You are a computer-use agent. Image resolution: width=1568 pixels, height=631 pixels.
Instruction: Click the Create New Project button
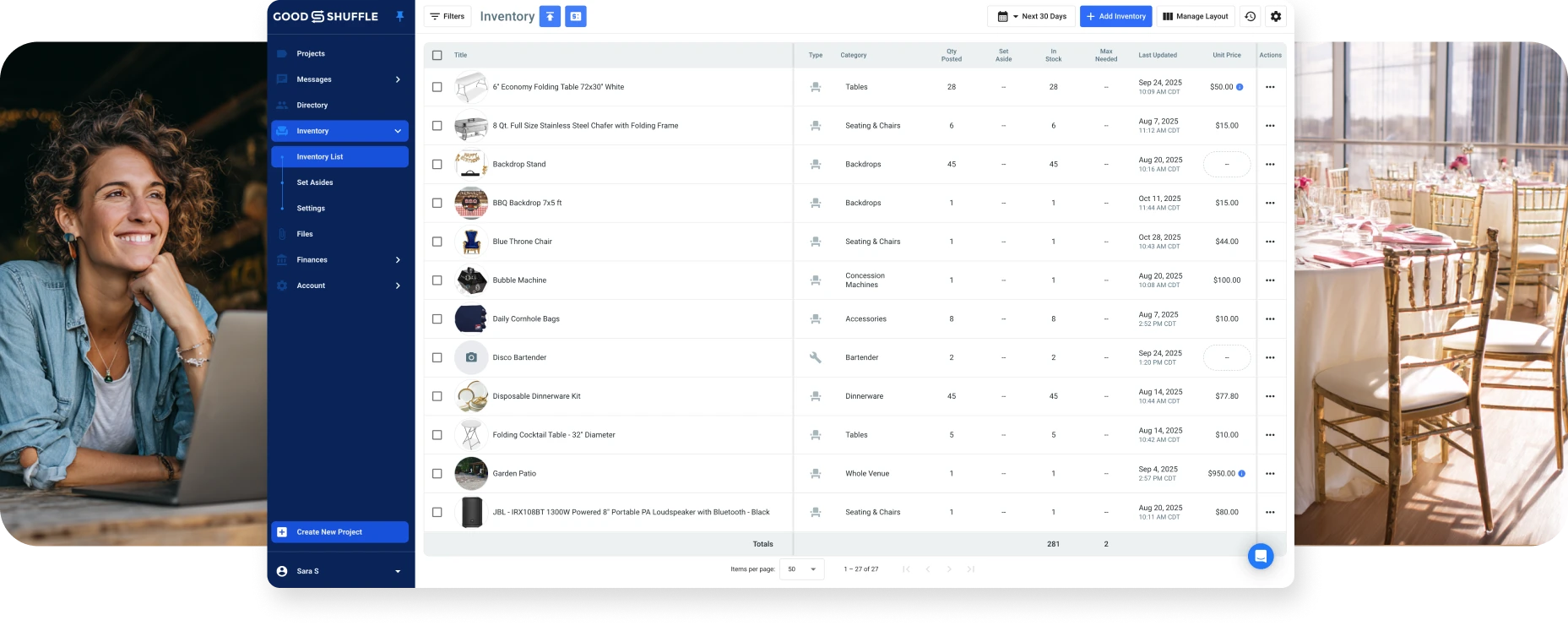point(340,532)
